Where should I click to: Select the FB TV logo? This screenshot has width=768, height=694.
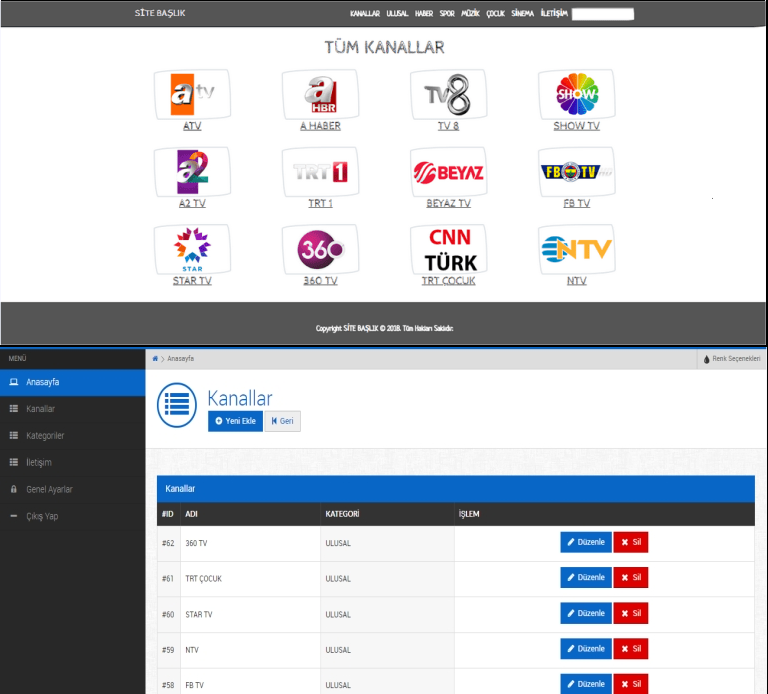(x=576, y=171)
